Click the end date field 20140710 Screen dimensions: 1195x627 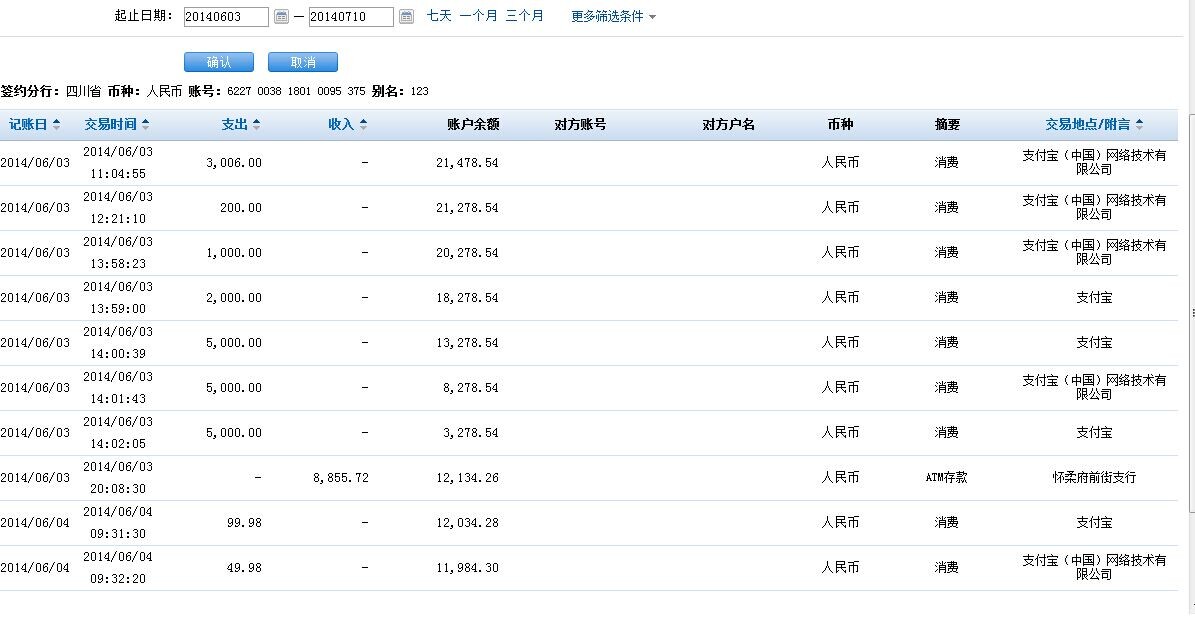tap(351, 17)
